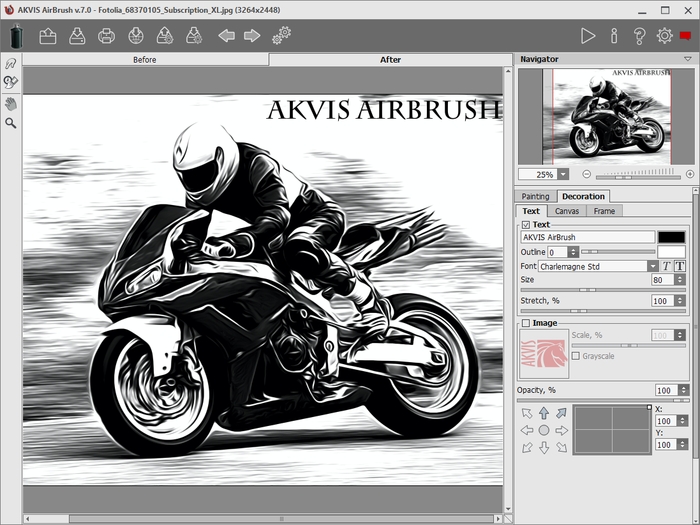Zoom in with the plus icon

tap(690, 174)
